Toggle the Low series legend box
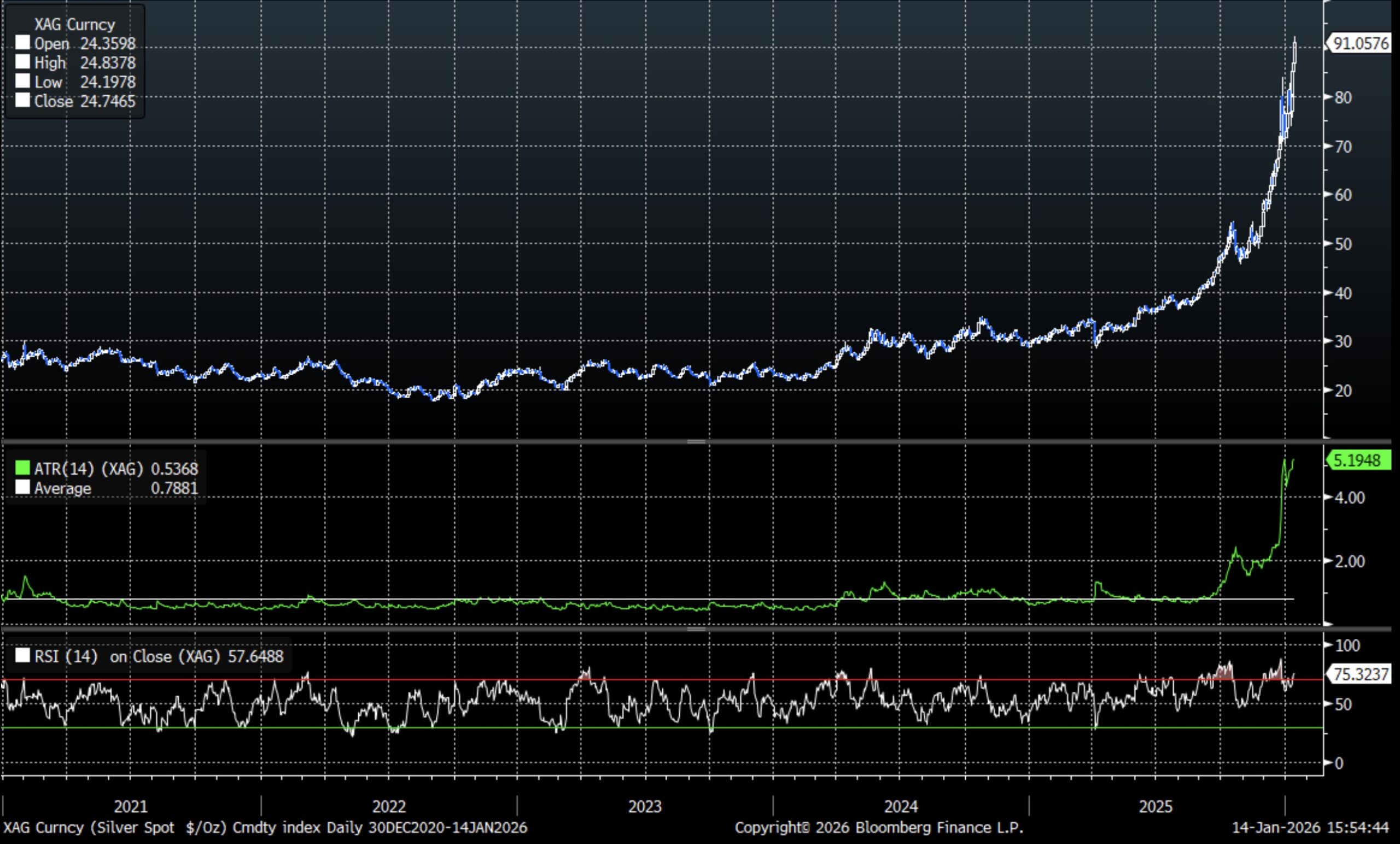Viewport: 1400px width, 844px height. click(22, 82)
